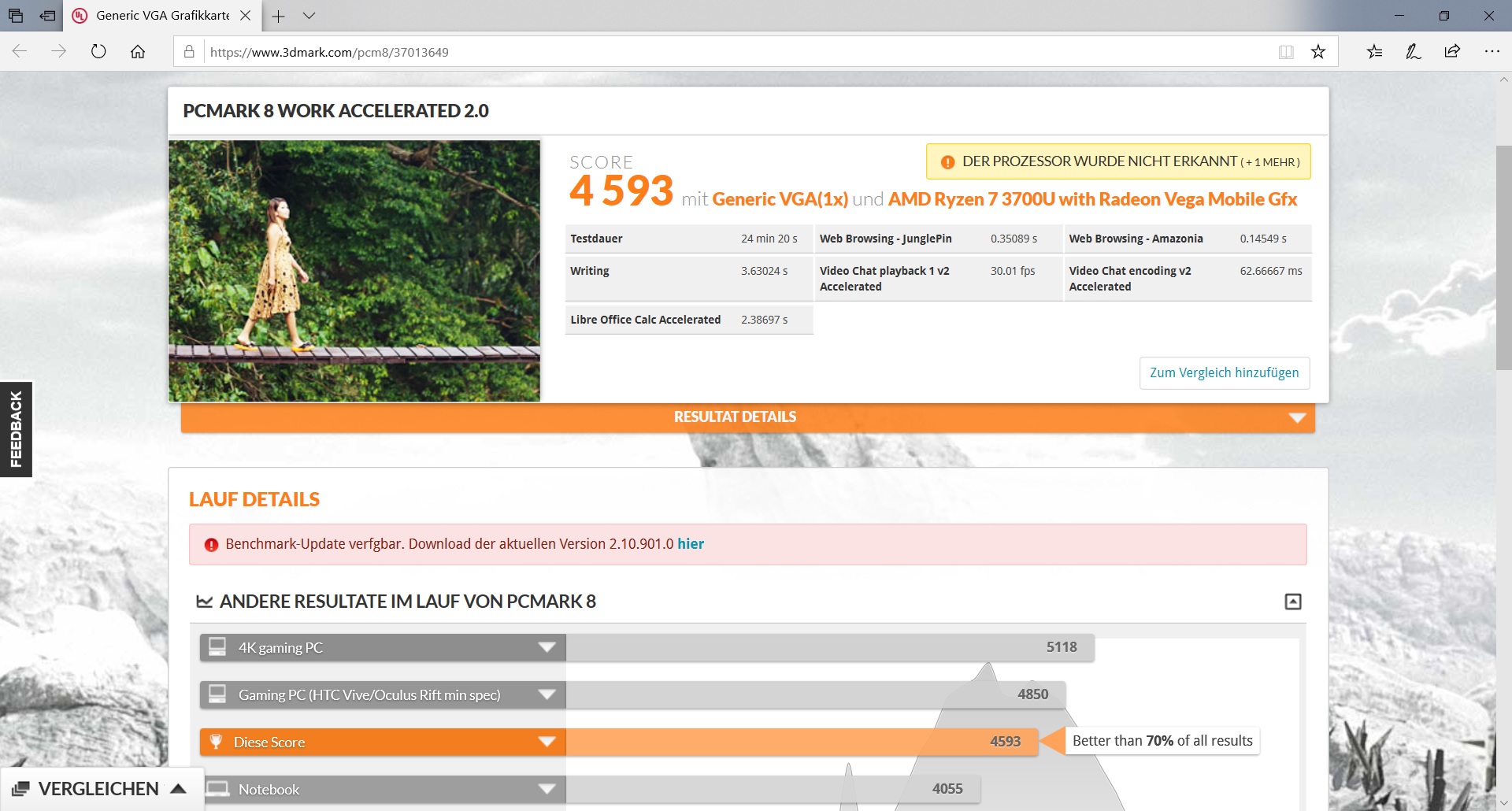Click the chart icon beside Andere Resultate
This screenshot has width=1512, height=811.
pyautogui.click(x=205, y=602)
